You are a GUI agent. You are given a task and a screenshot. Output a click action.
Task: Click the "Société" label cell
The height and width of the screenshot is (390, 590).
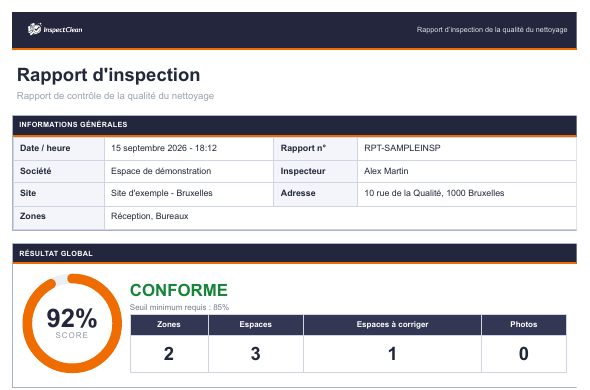59,171
